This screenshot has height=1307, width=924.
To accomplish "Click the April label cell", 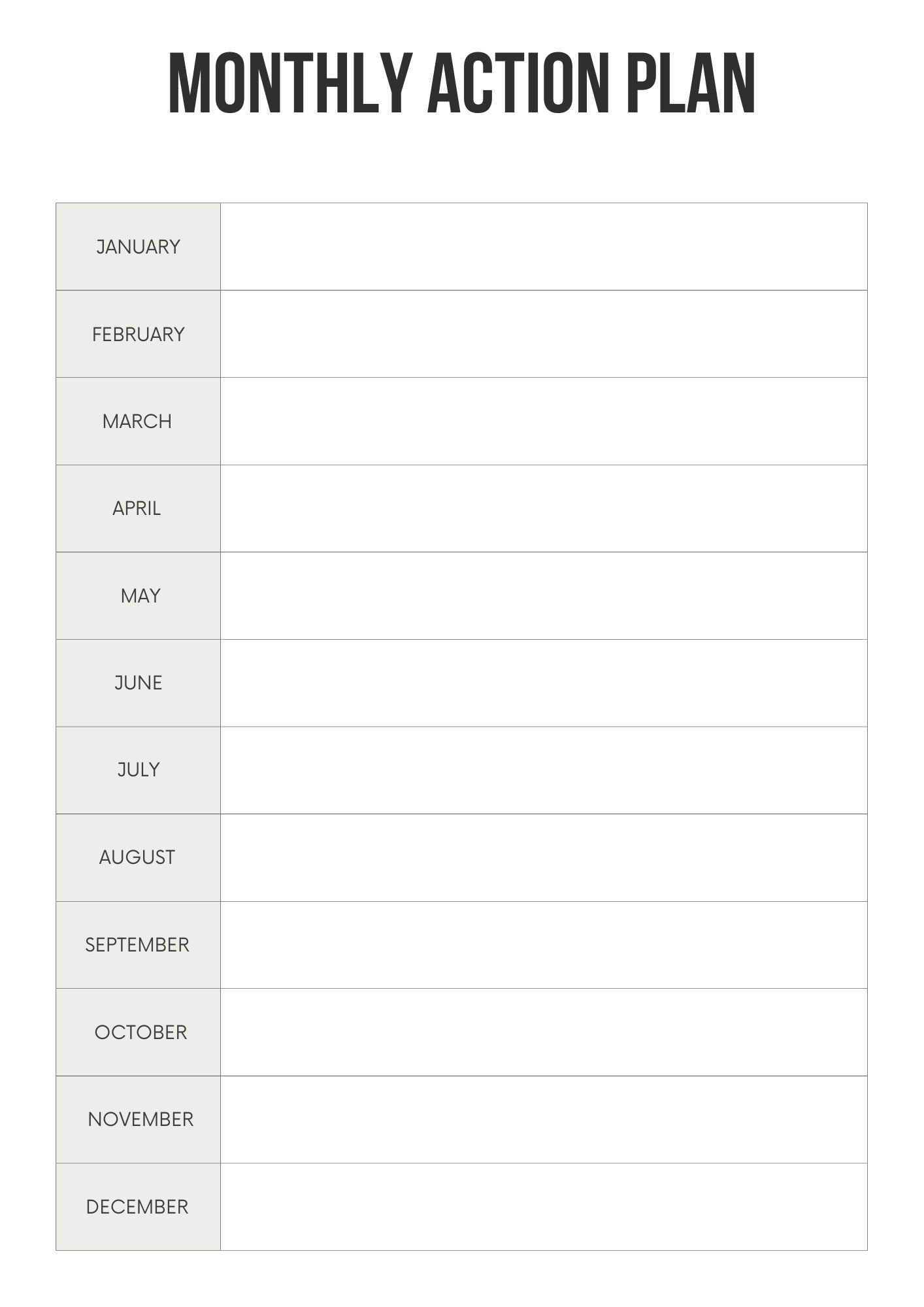I will tap(138, 508).
